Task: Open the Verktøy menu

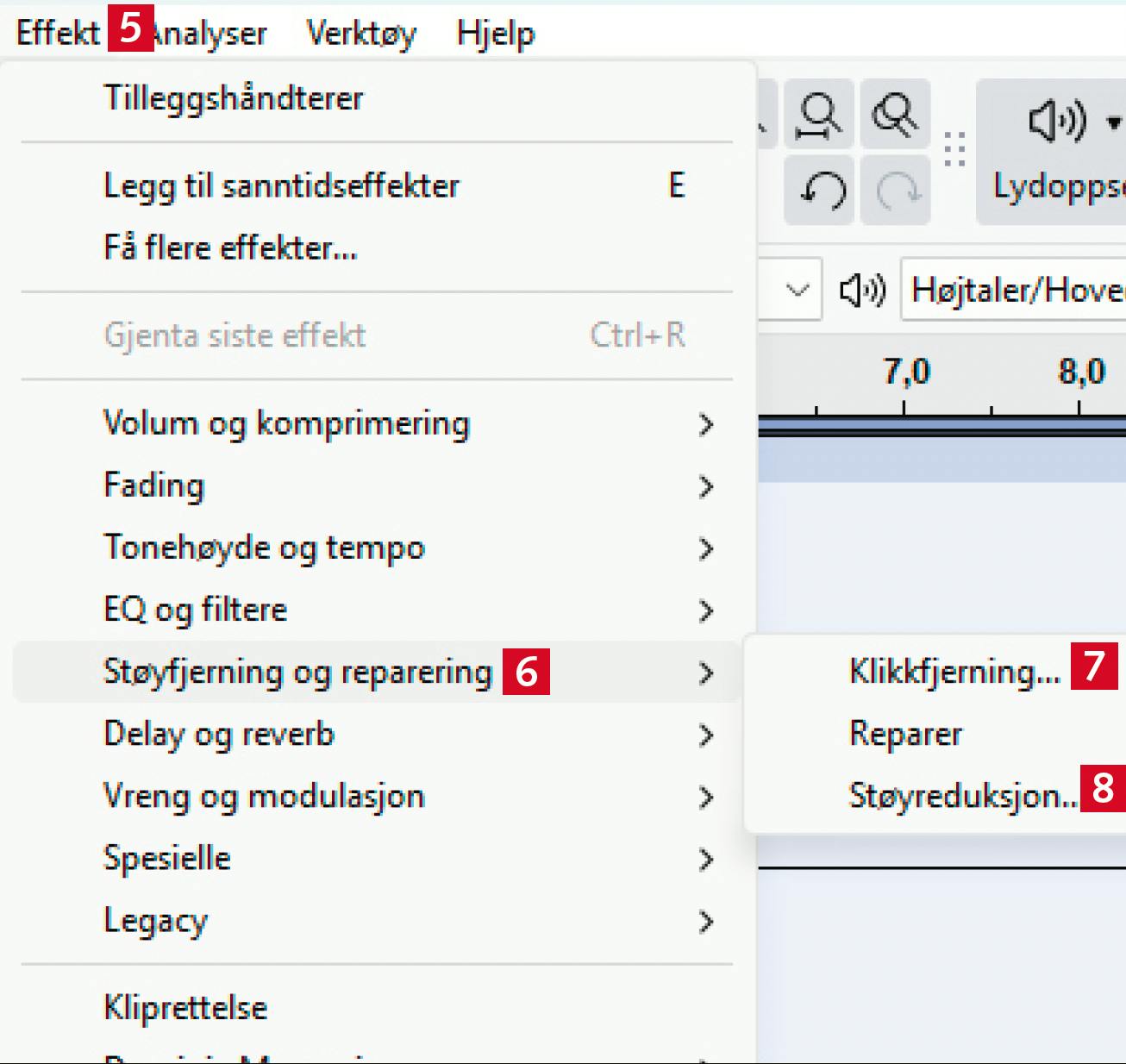Action: point(361,34)
